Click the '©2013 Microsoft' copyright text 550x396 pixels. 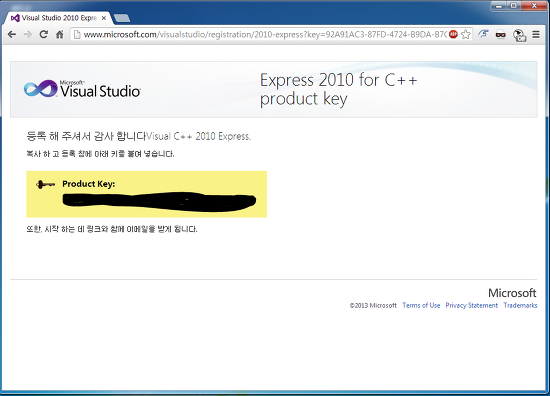pos(373,306)
